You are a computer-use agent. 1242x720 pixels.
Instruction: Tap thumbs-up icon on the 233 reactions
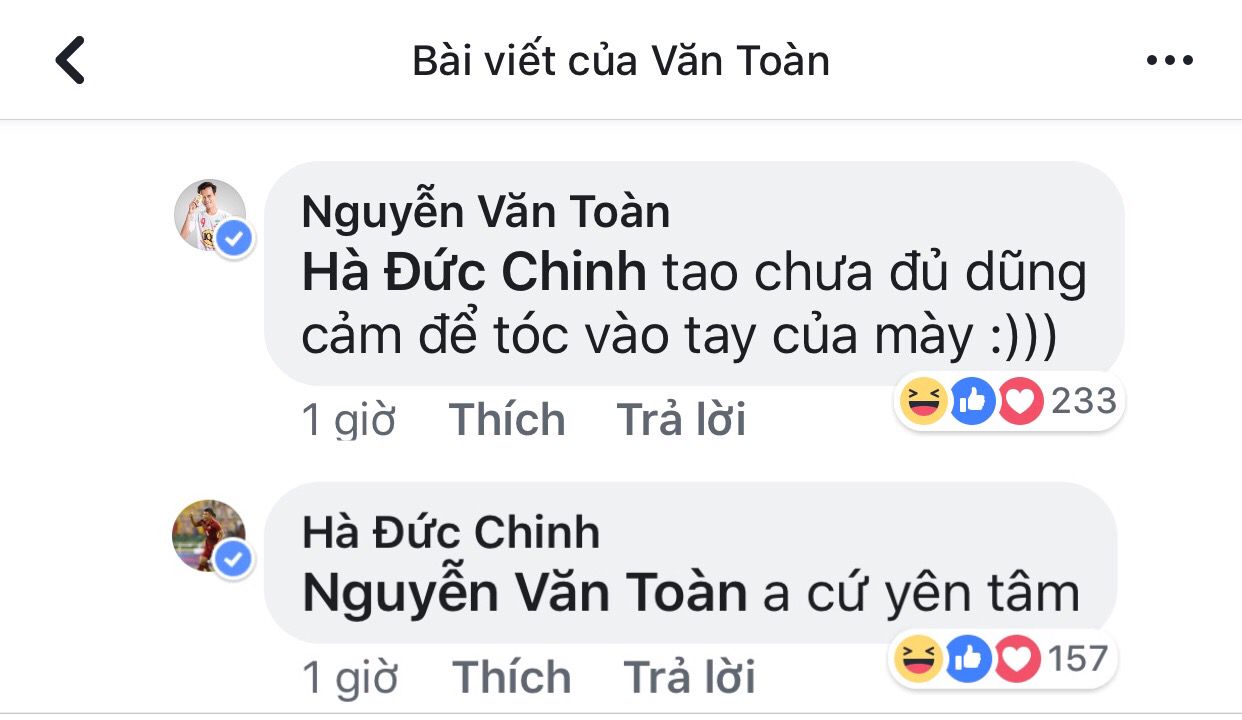pos(972,402)
